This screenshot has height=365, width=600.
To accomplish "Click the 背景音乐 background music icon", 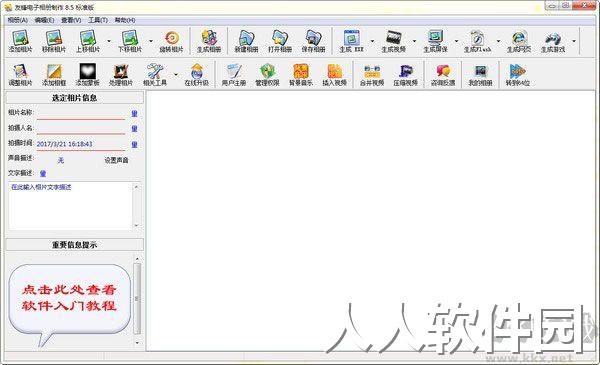I will [301, 74].
